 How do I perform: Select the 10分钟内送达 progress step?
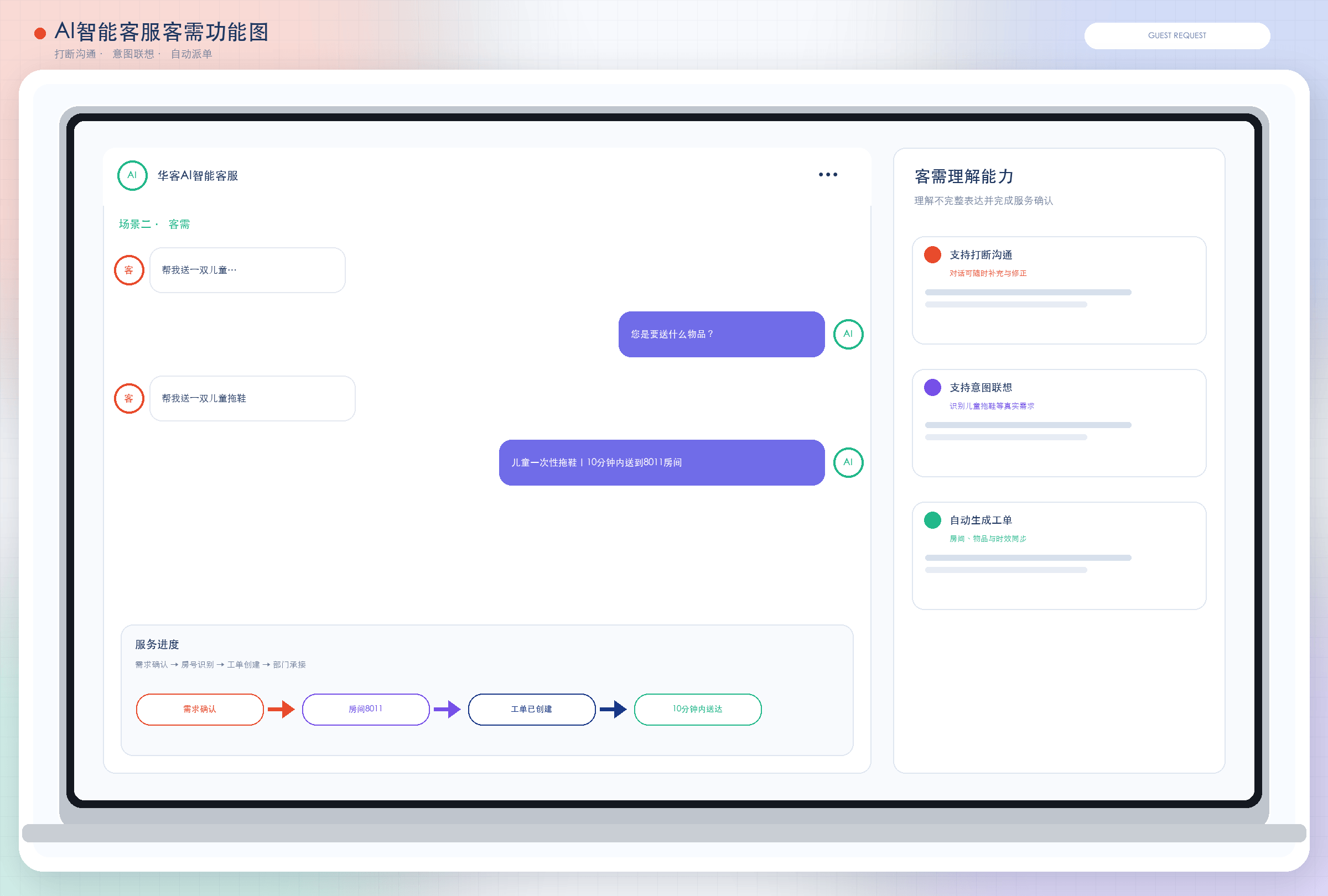click(x=698, y=709)
